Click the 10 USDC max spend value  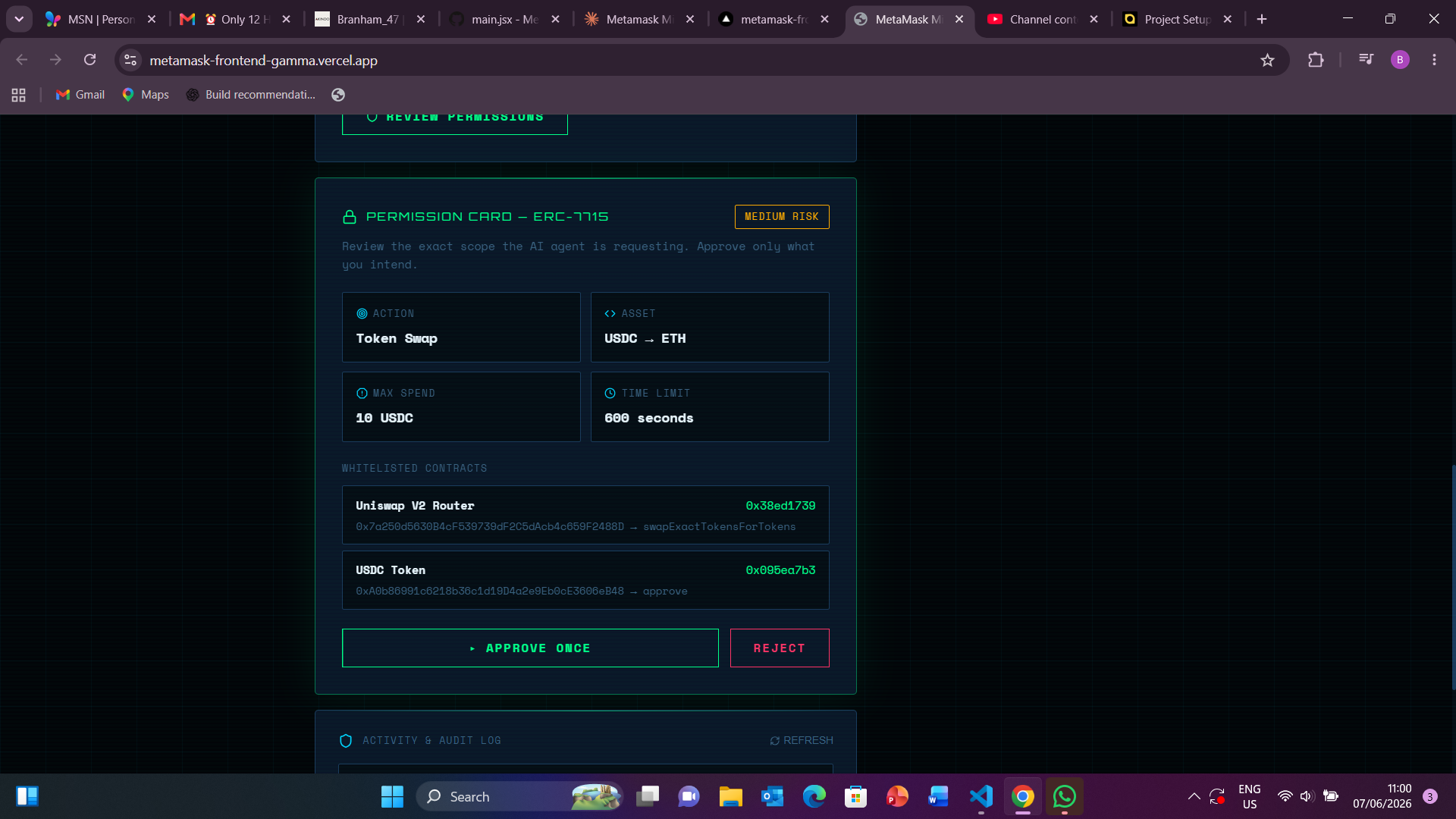384,419
